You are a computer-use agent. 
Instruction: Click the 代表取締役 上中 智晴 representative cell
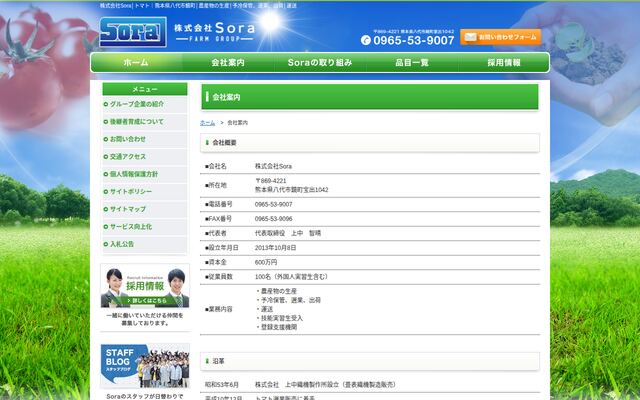pyautogui.click(x=288, y=233)
